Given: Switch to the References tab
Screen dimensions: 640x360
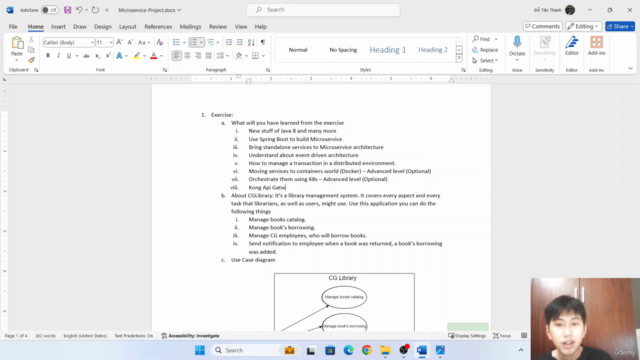Looking at the screenshot, I should [158, 27].
